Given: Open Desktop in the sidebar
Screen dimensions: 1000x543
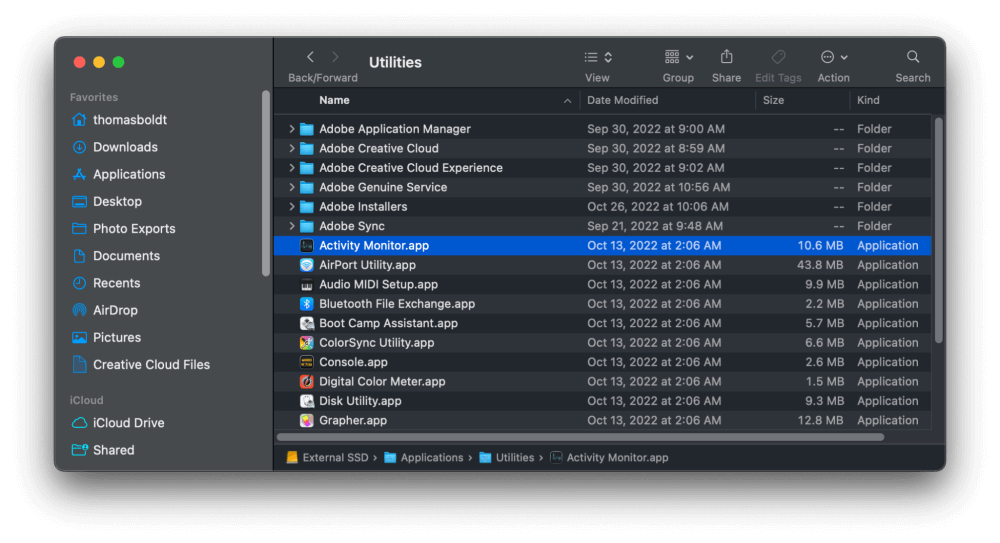Looking at the screenshot, I should pos(107,202).
